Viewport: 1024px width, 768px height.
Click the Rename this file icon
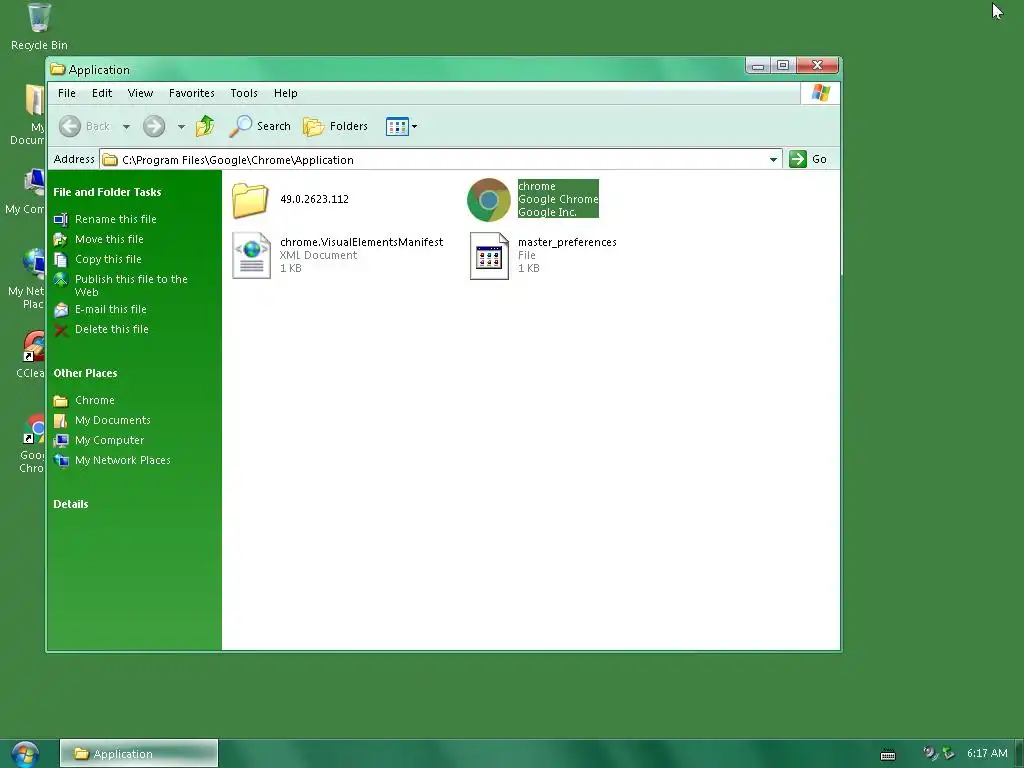coord(61,219)
